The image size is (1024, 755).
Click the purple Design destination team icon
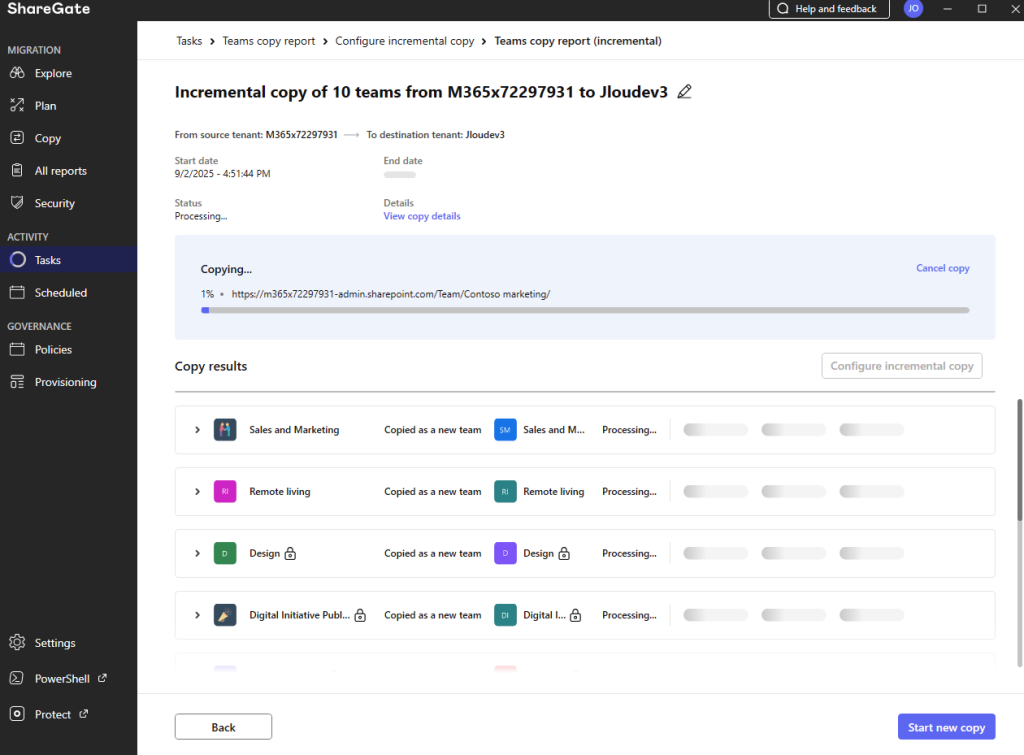[x=505, y=553]
